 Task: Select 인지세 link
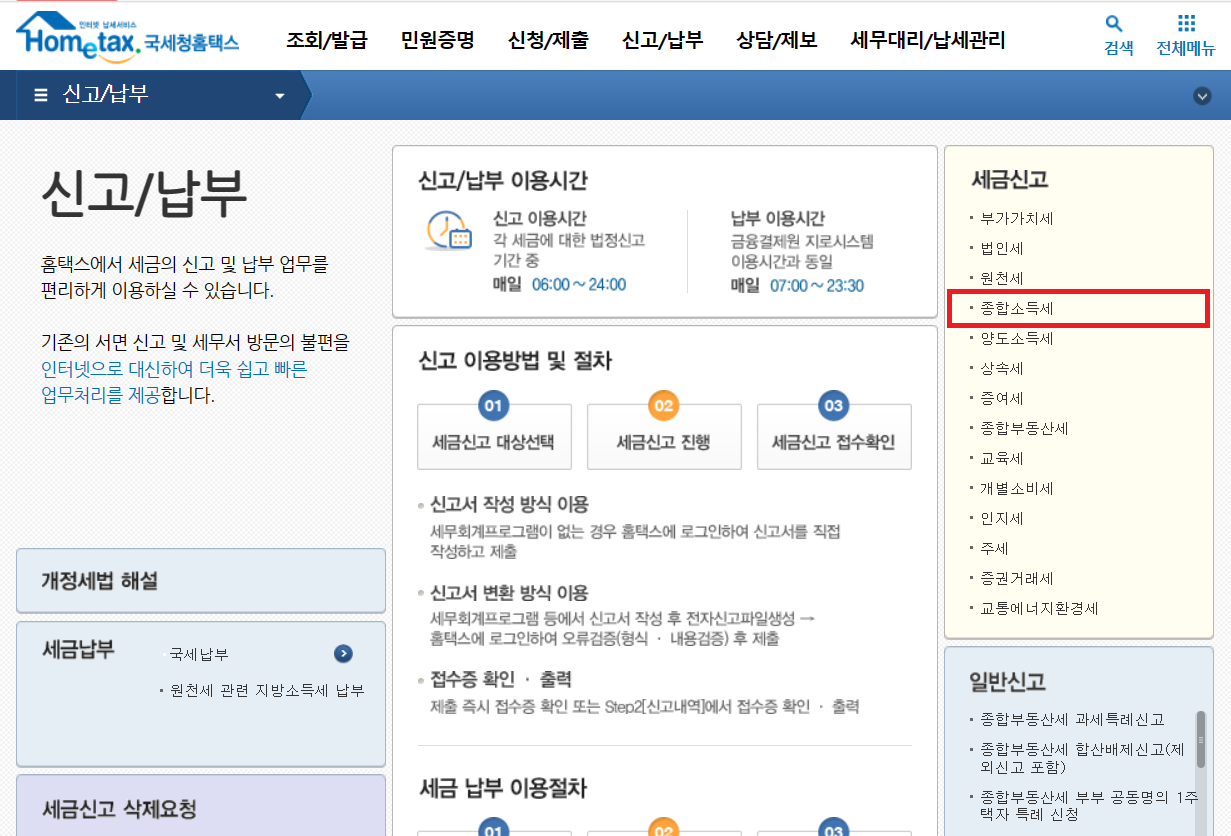[x=1002, y=518]
